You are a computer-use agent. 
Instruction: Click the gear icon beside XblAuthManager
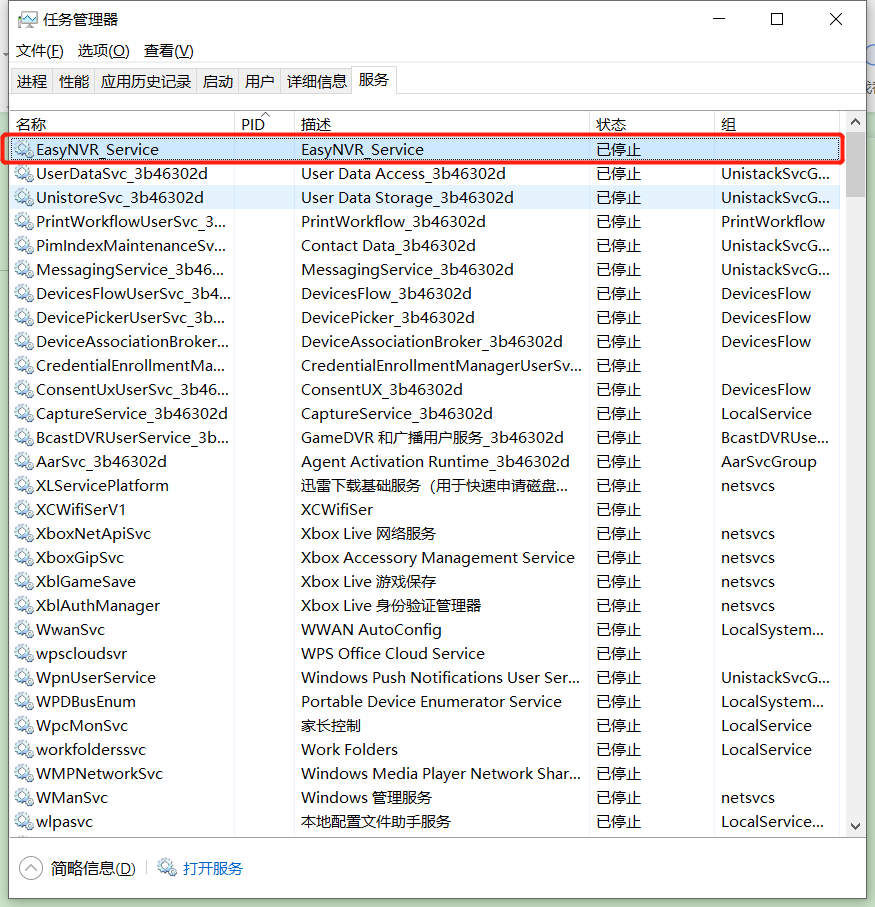click(x=24, y=606)
